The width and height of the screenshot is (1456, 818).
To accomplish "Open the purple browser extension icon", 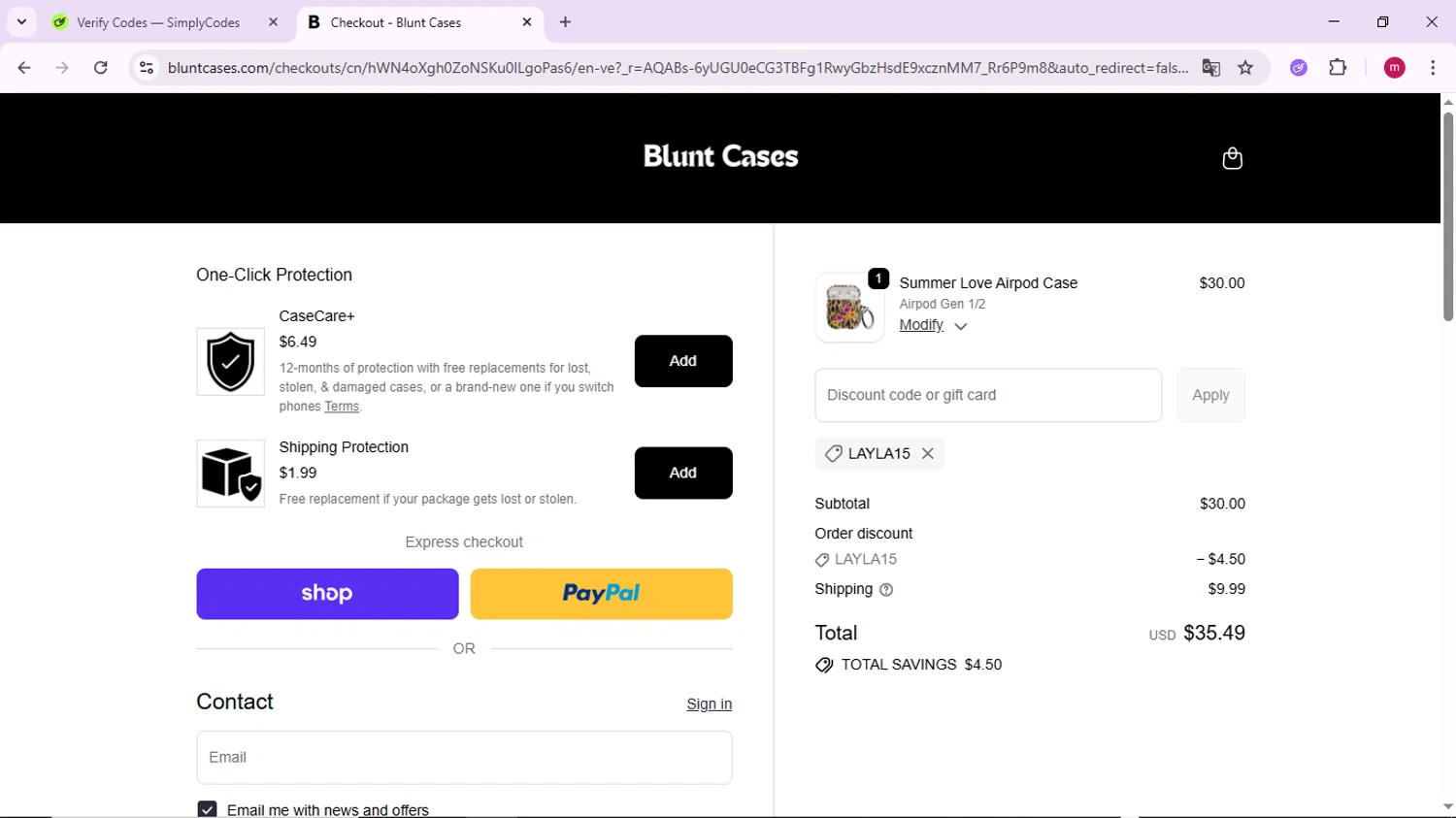I will point(1299,68).
